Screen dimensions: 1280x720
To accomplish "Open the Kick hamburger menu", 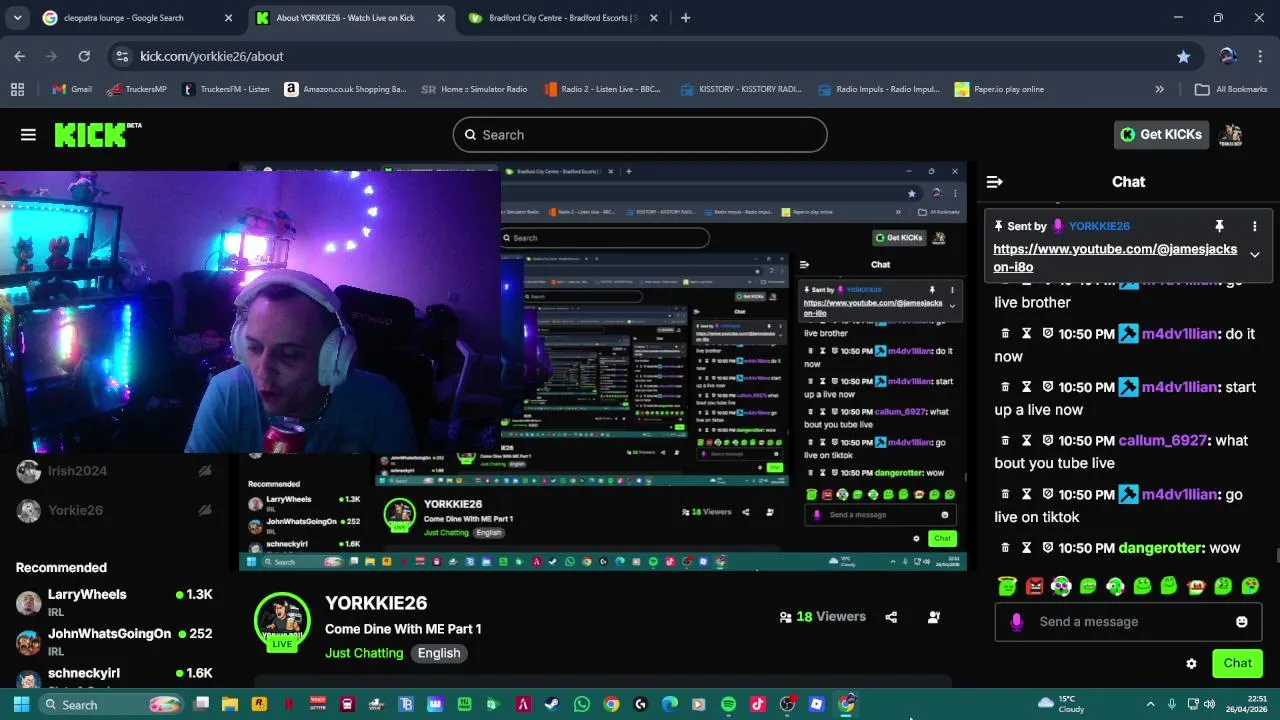I will 28,135.
